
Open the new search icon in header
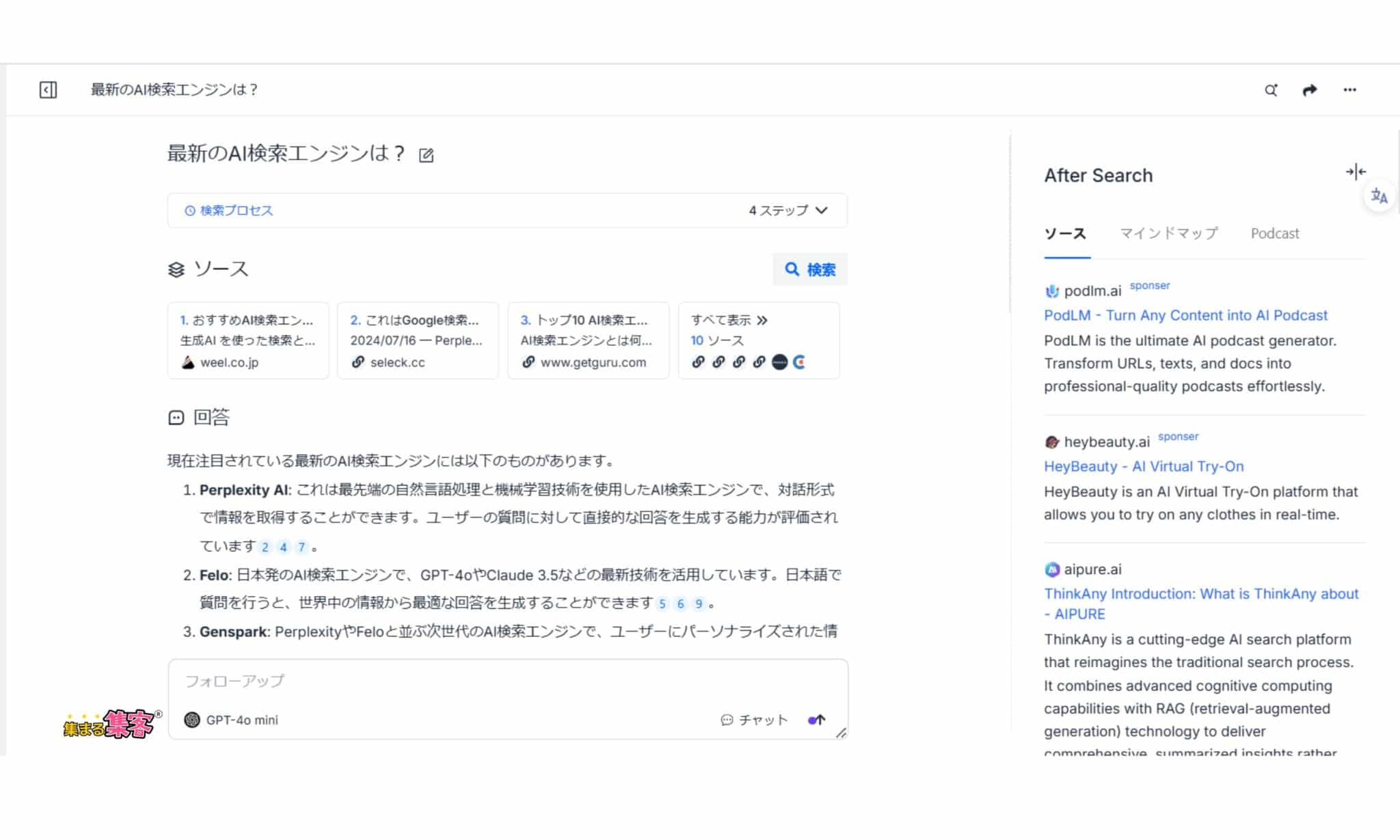[1271, 90]
